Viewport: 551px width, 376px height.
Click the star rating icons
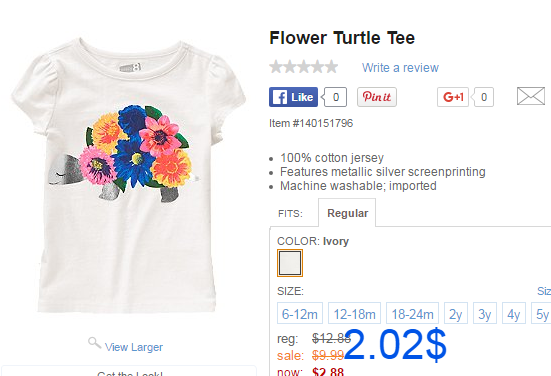click(304, 67)
